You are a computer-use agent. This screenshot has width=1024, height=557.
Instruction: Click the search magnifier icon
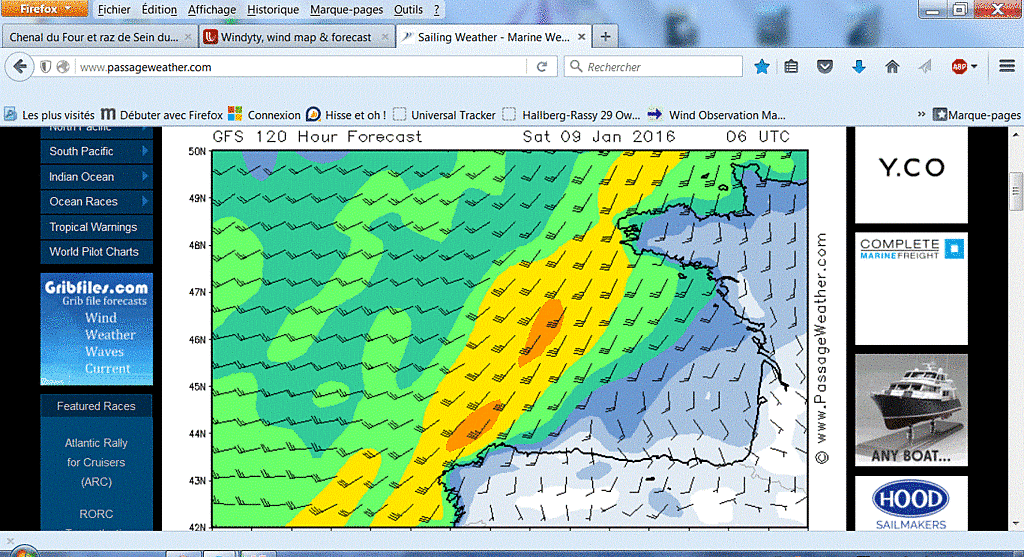pyautogui.click(x=576, y=67)
